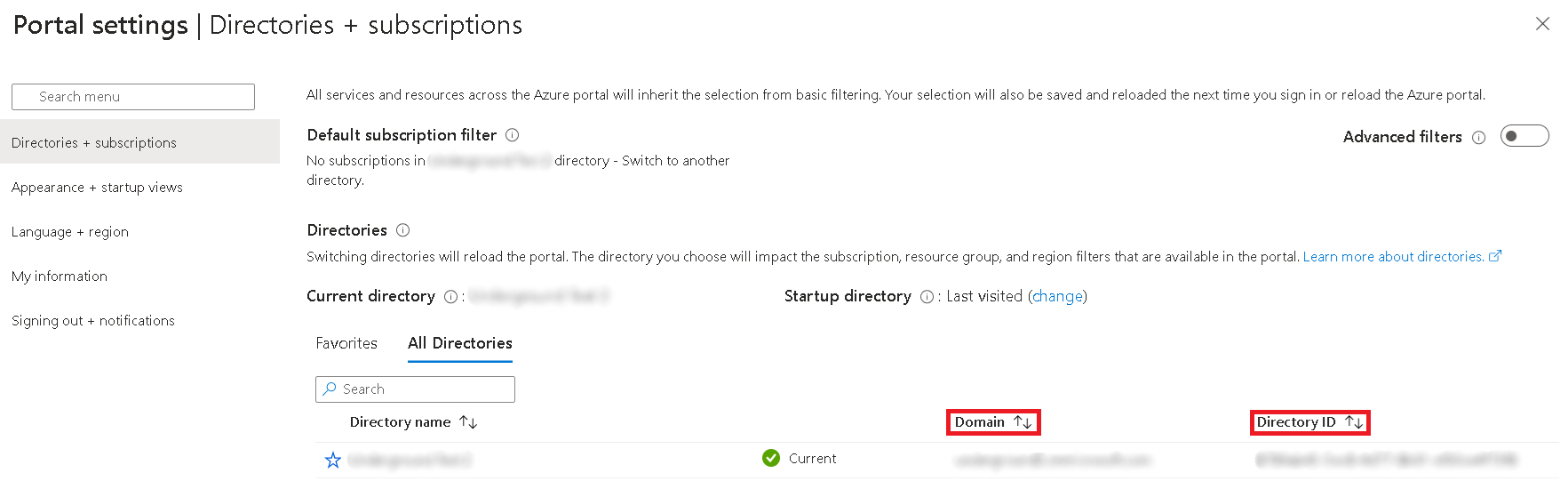Click the info icon beside Default subscription filter
Image resolution: width=1568 pixels, height=481 pixels.
[513, 135]
